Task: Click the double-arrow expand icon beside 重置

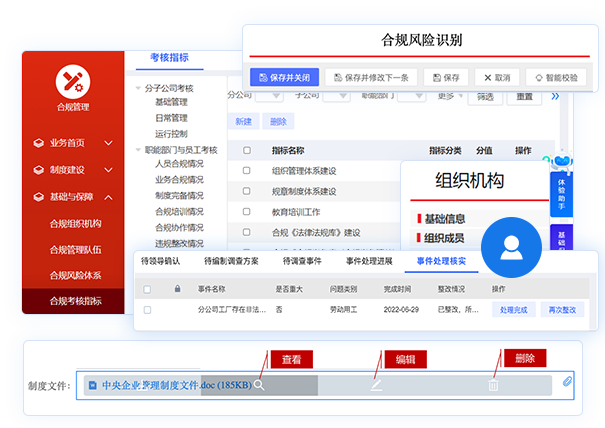Action: [x=557, y=96]
